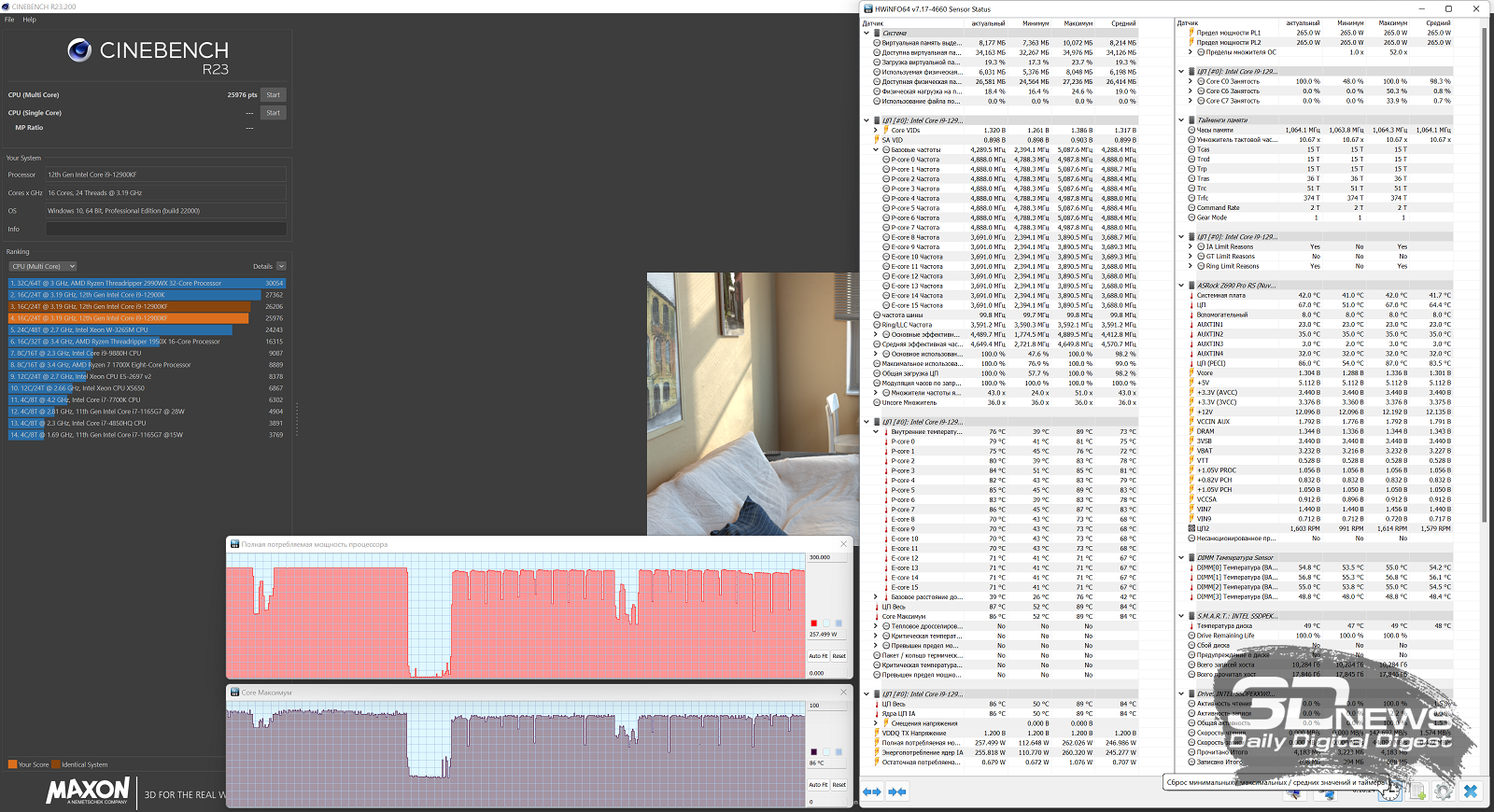Viewport: 1494px width, 812px height.
Task: Open the File menu in Cinebench
Action: 9,20
